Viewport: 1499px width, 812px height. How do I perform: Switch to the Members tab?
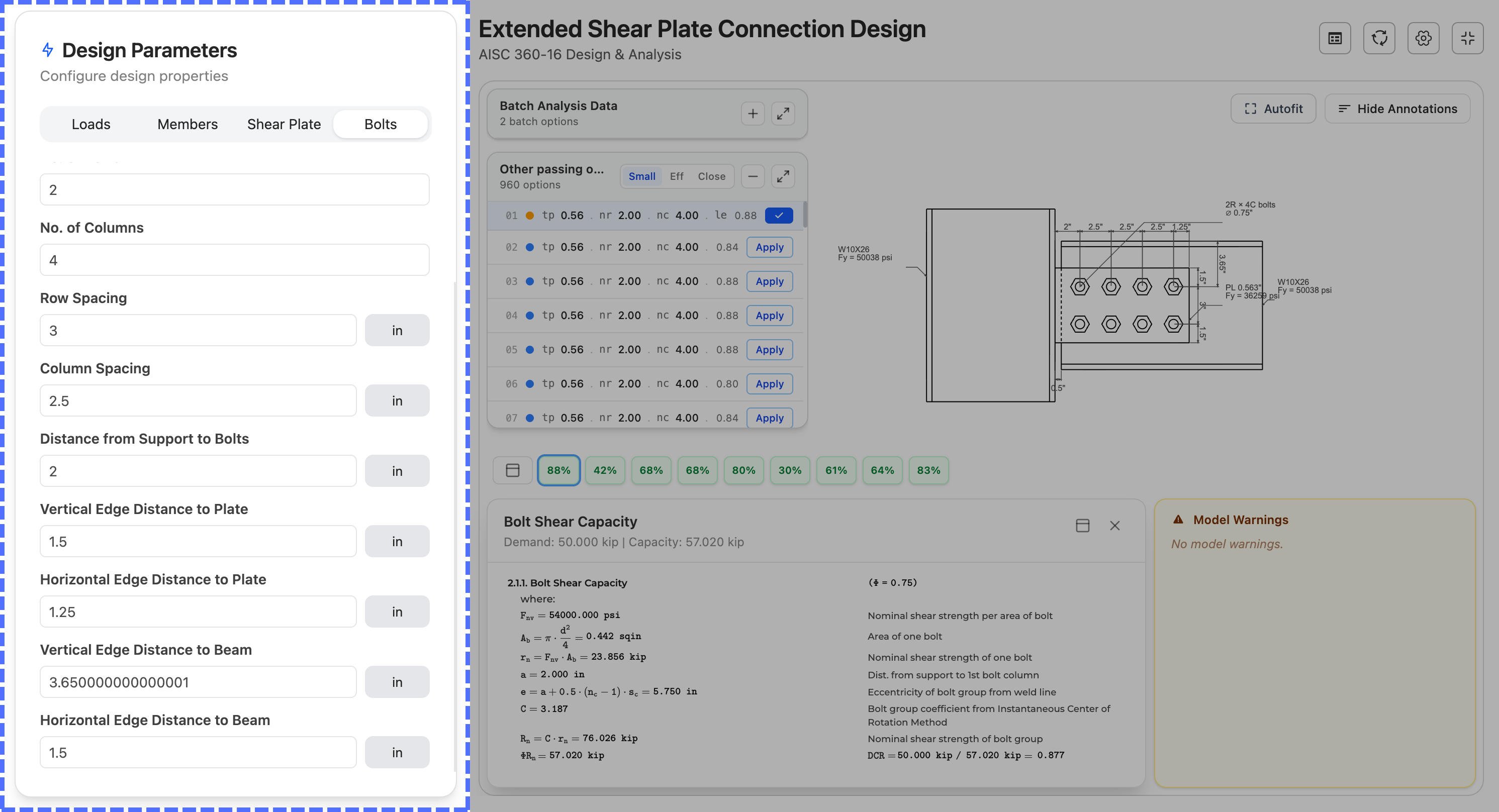188,125
